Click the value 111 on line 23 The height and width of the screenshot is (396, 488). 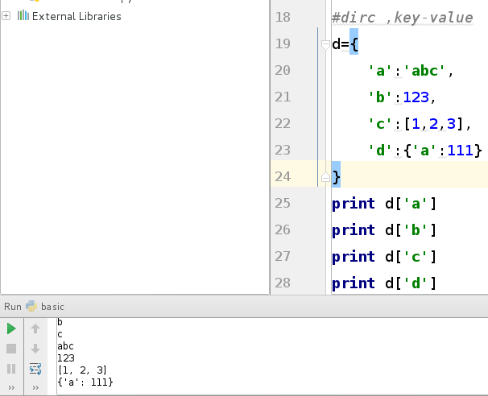click(460, 150)
